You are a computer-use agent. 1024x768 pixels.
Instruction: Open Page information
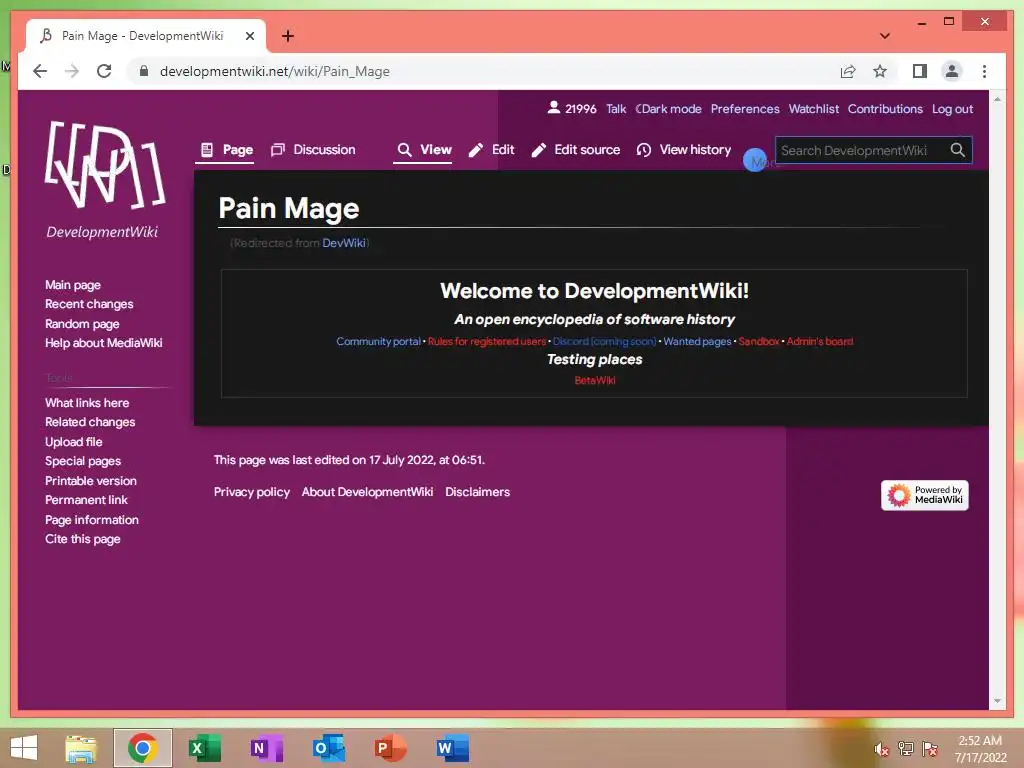(x=91, y=520)
